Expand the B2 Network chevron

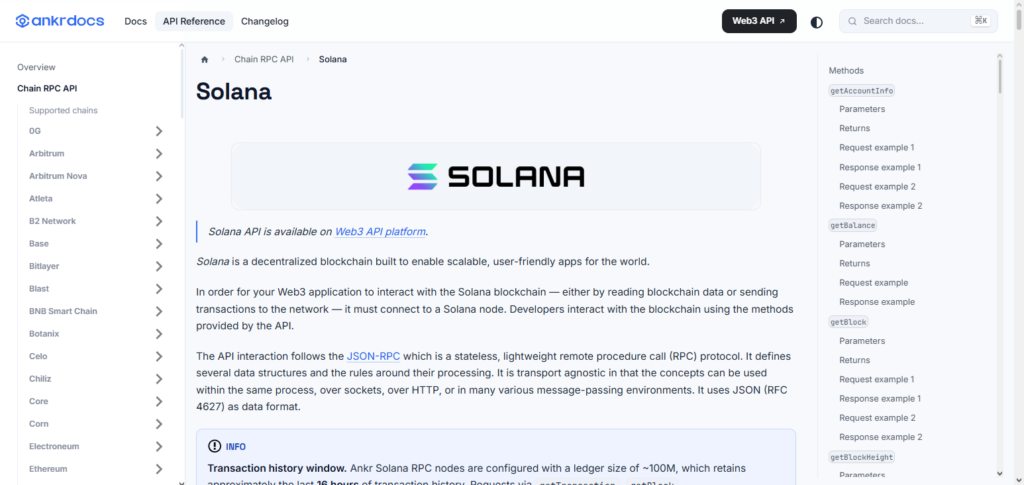[x=159, y=221]
